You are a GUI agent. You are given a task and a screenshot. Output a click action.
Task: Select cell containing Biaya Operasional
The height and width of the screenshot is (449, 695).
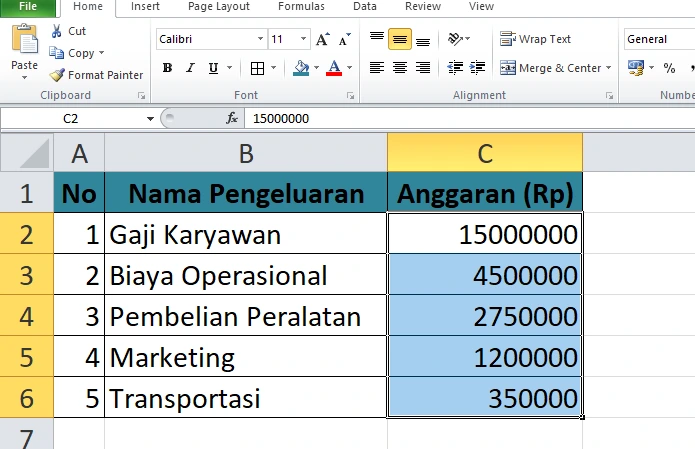(x=246, y=275)
